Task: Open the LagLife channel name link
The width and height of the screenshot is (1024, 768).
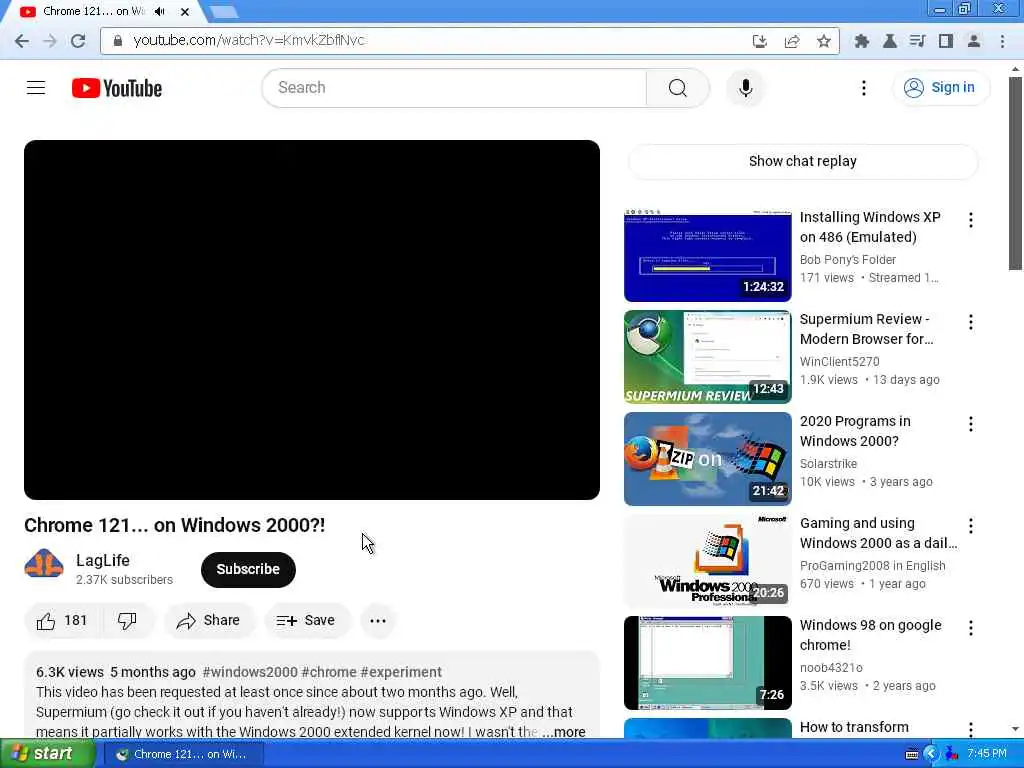Action: (x=103, y=560)
